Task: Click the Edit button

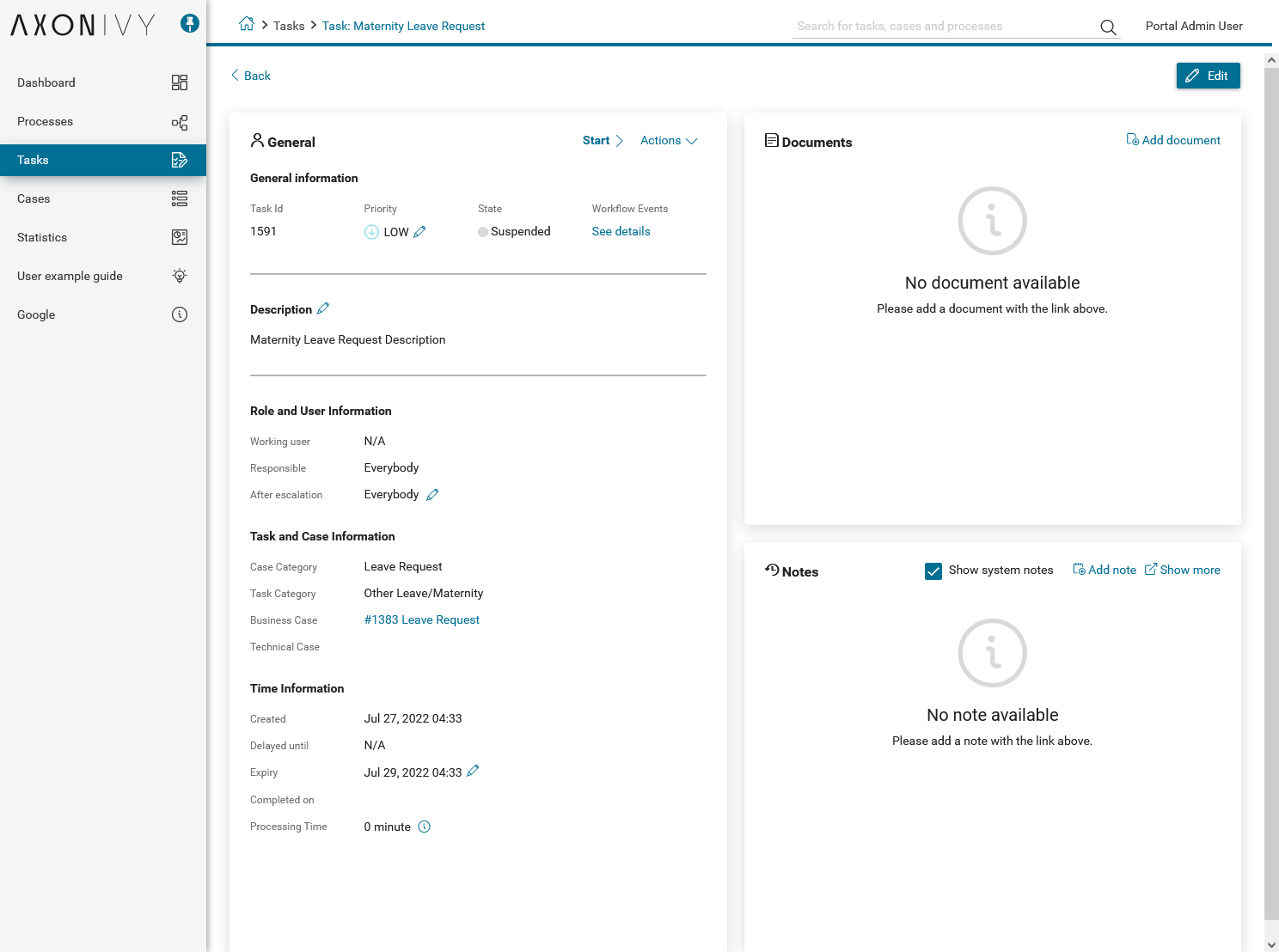Action: (1208, 76)
